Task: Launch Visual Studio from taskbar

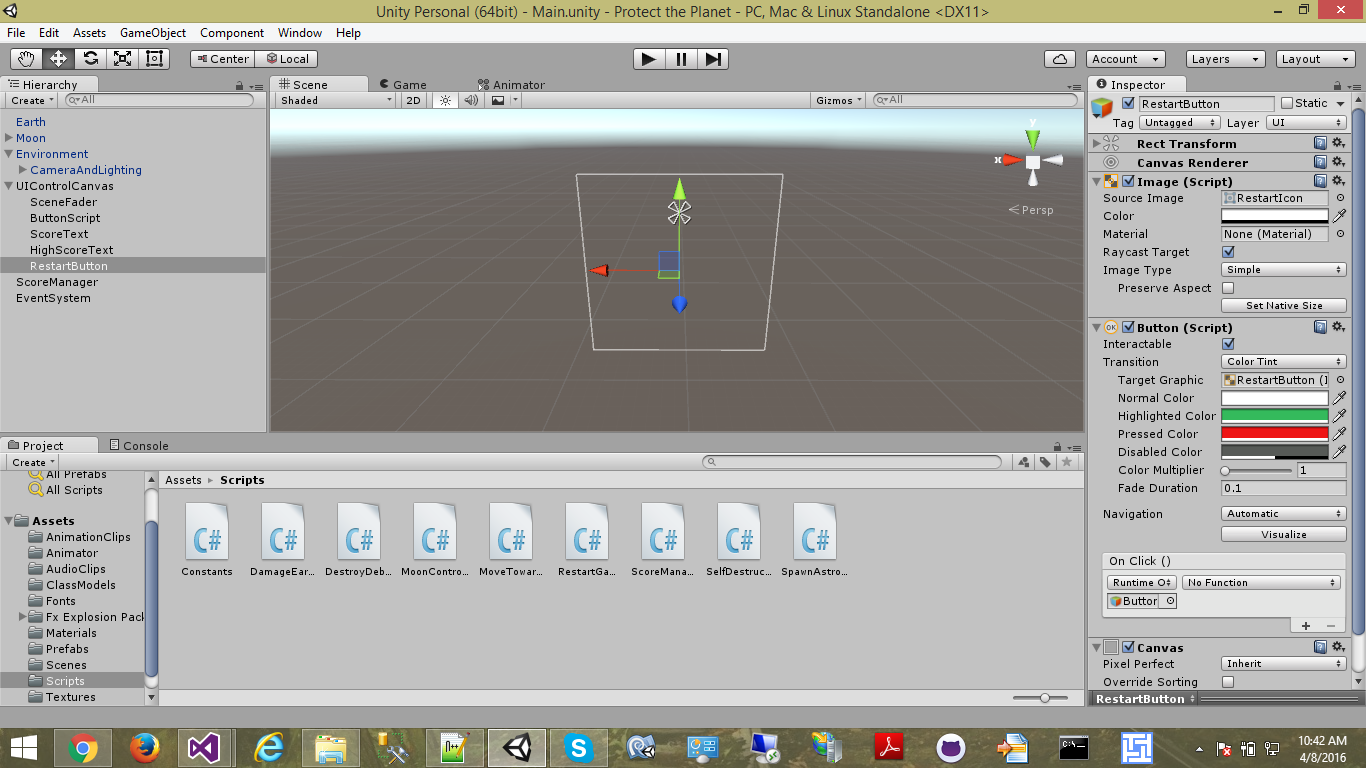Action: coord(205,748)
